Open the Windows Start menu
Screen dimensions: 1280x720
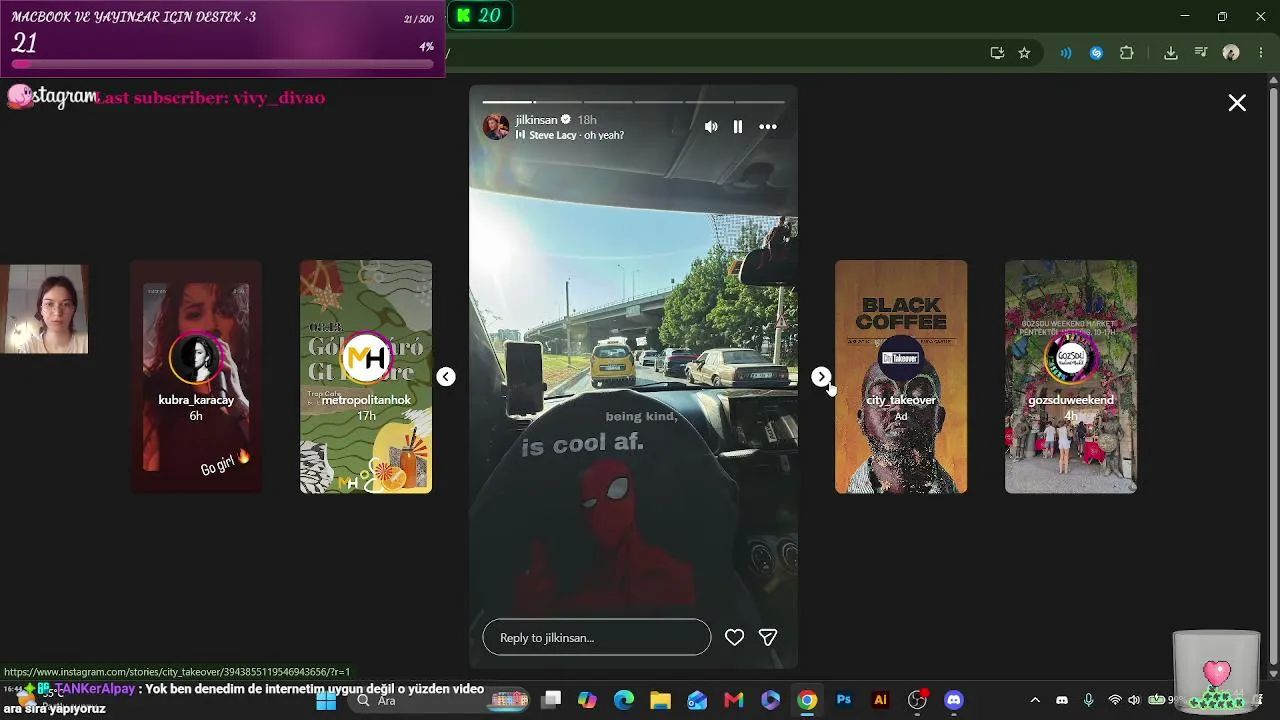point(326,700)
